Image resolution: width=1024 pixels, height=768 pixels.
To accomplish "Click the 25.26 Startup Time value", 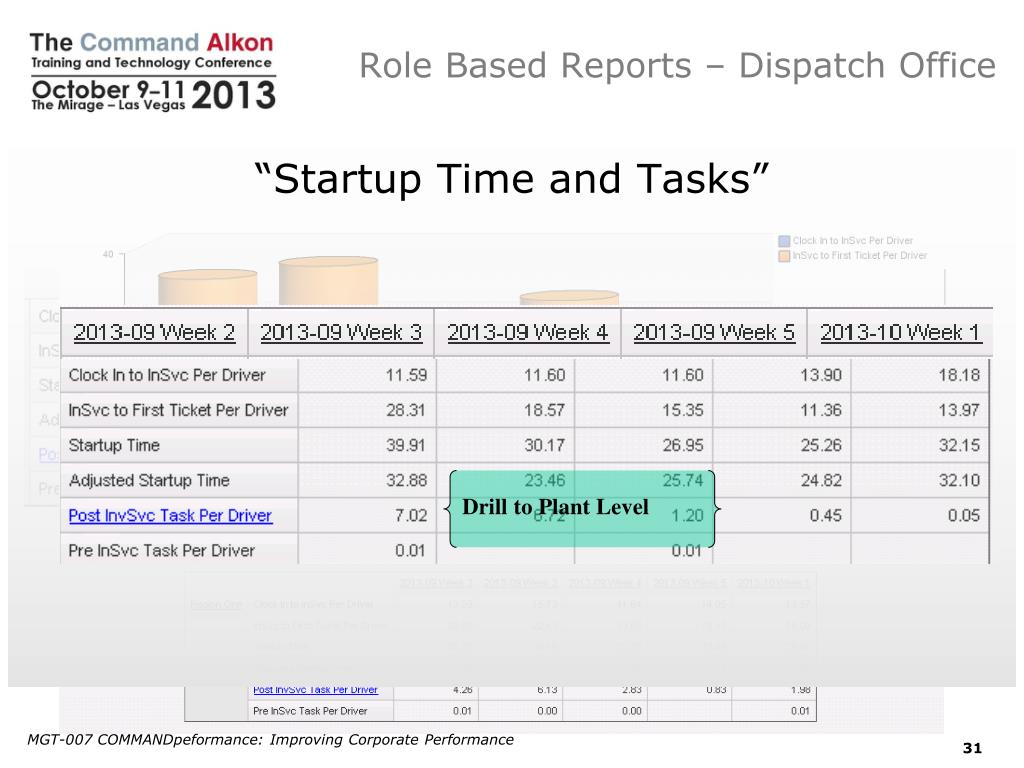I will pyautogui.click(x=821, y=445).
